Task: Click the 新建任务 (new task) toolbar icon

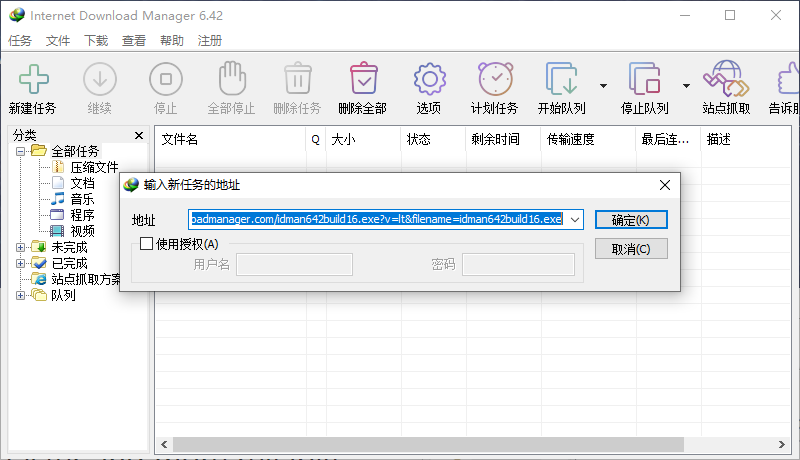Action: (x=34, y=79)
